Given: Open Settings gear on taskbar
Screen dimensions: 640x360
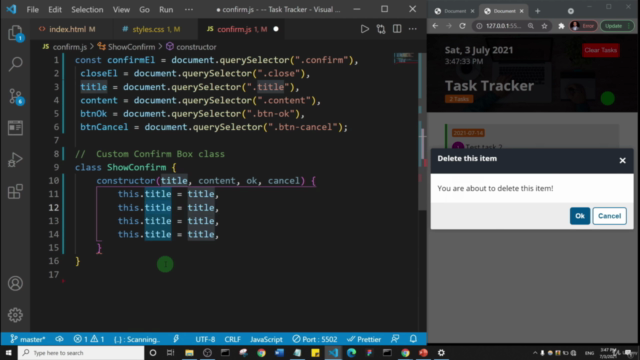Looking at the screenshot, I should click(441, 353).
